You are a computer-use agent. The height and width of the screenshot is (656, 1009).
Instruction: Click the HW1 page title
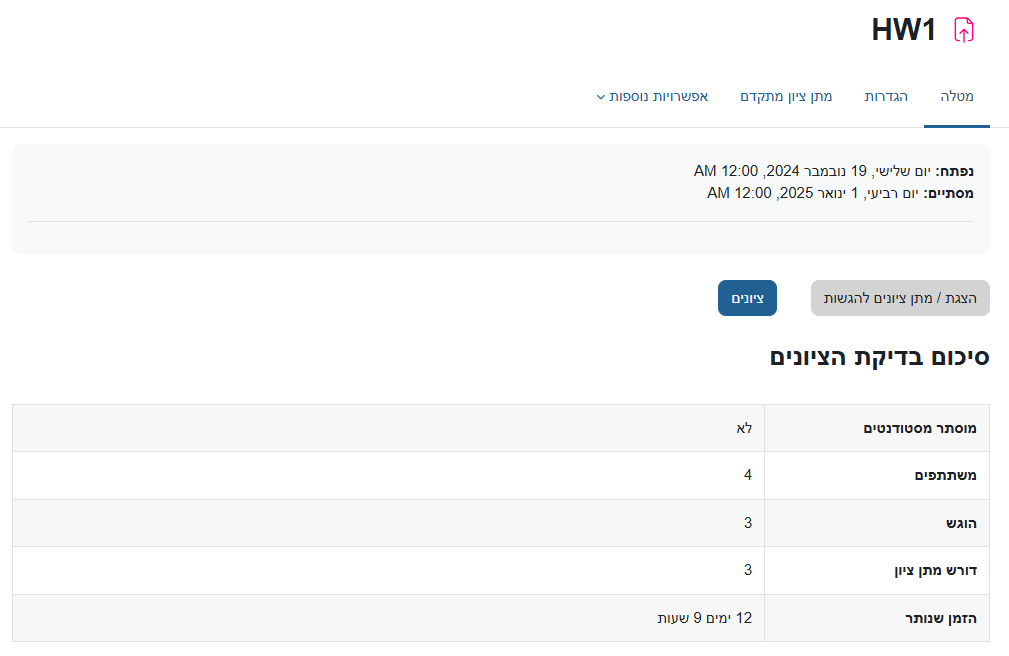[x=903, y=30]
